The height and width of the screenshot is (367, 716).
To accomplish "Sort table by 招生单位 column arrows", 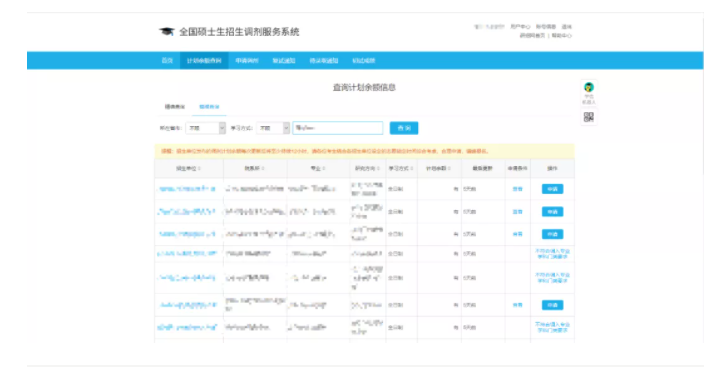I will coord(199,169).
